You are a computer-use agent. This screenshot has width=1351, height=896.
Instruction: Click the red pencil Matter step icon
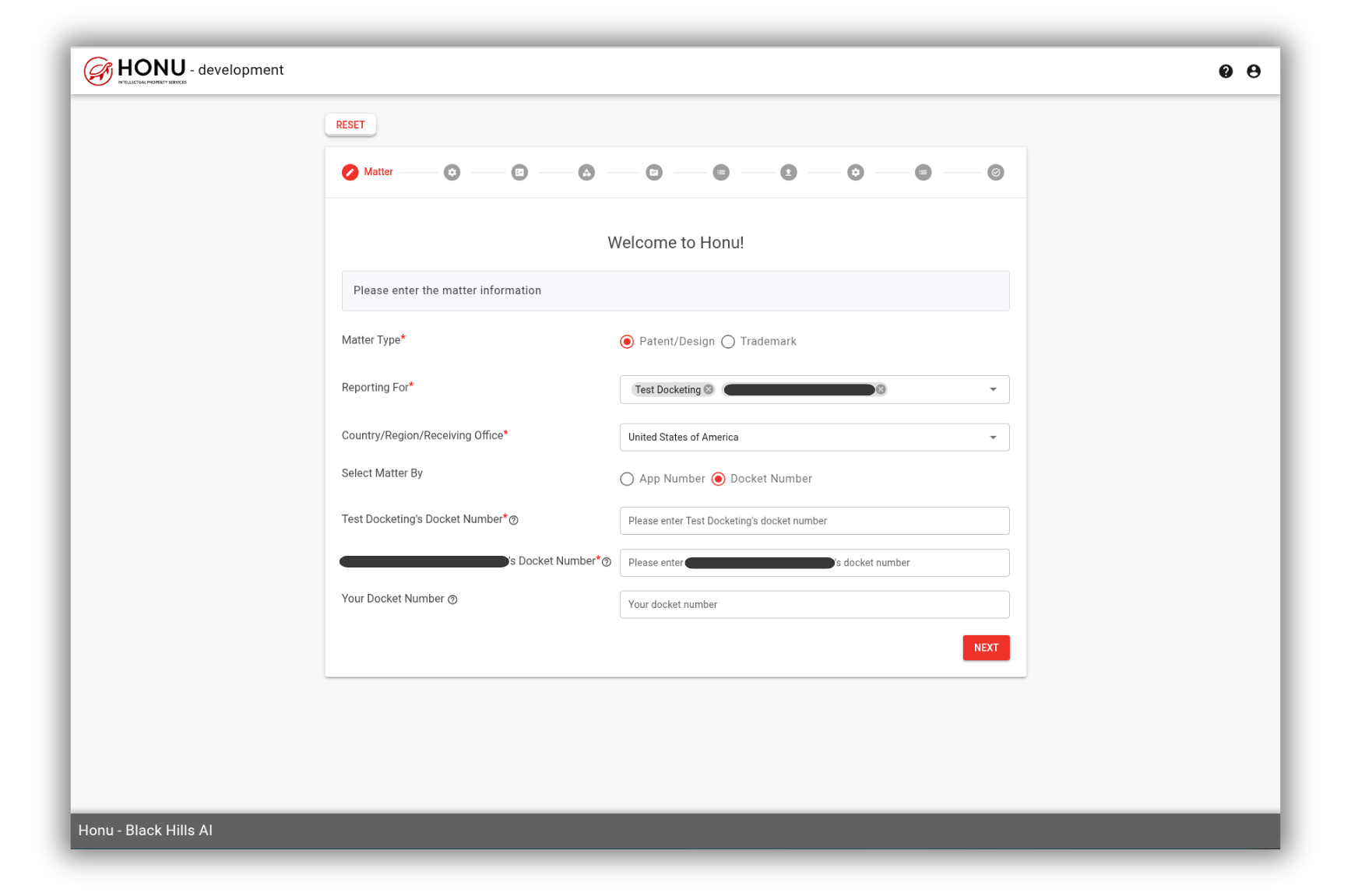(x=350, y=172)
